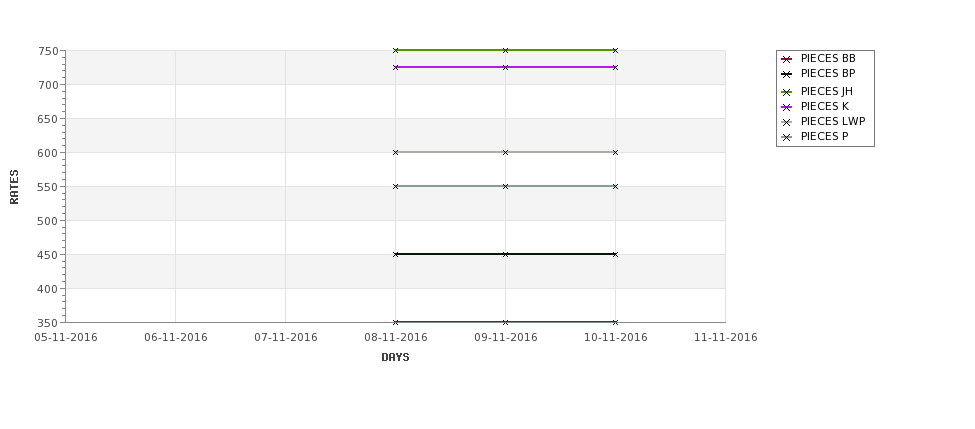975x429 pixels.
Task: Click the PIECES JH legend marker
Action: point(787,92)
